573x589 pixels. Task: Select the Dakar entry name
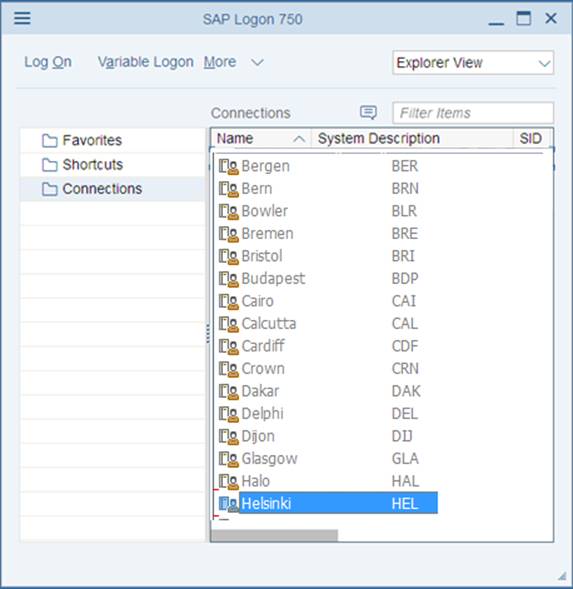coord(260,391)
